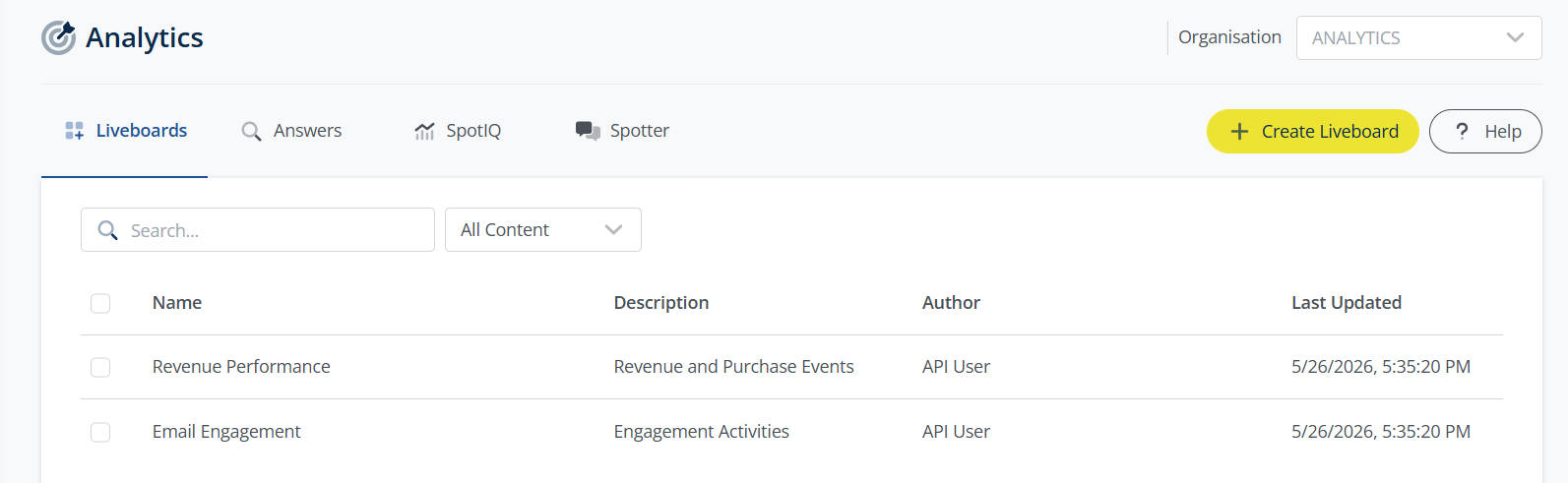Click the Analytics target logo icon
The width and height of the screenshot is (1568, 483).
point(58,37)
